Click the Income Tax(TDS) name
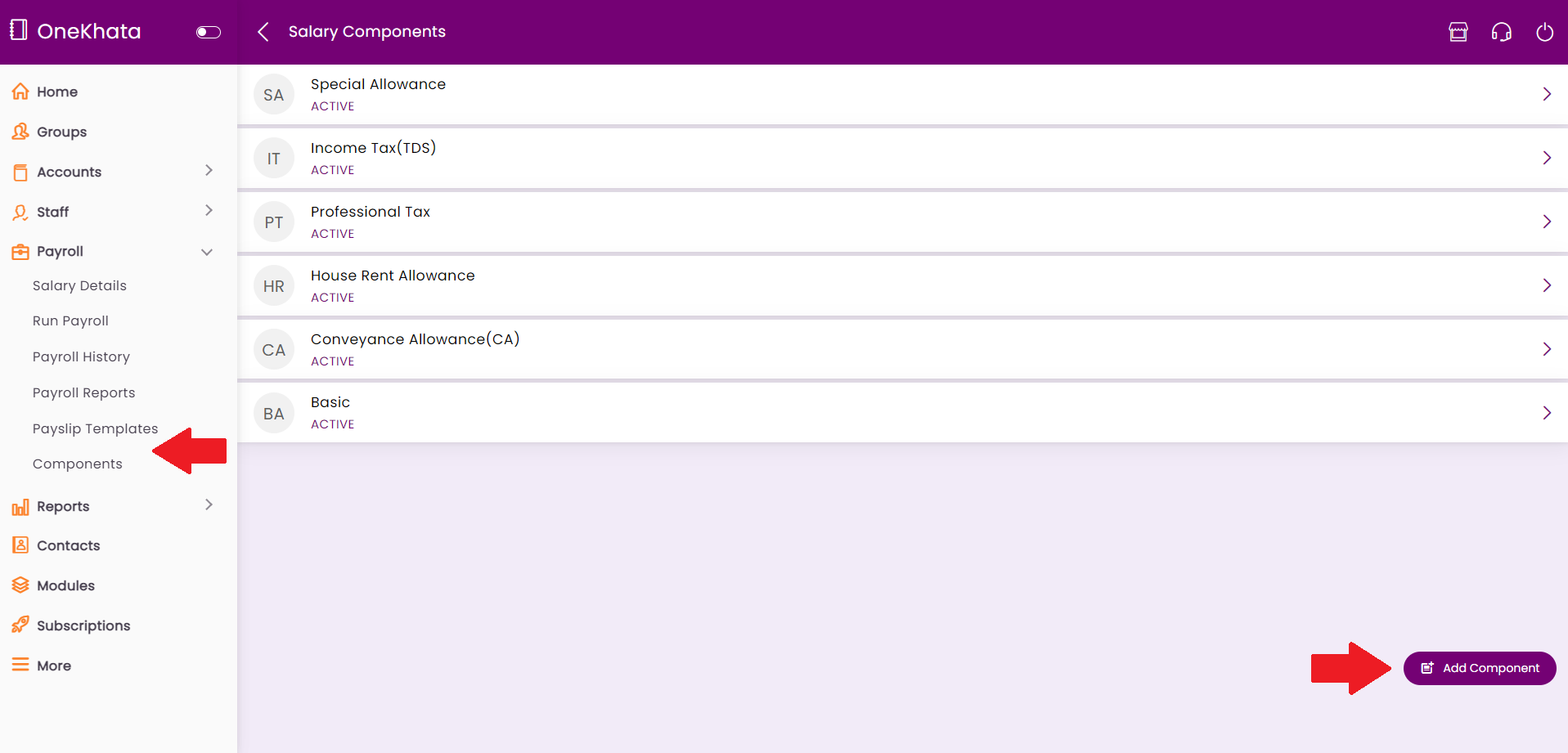The image size is (1568, 753). point(373,148)
